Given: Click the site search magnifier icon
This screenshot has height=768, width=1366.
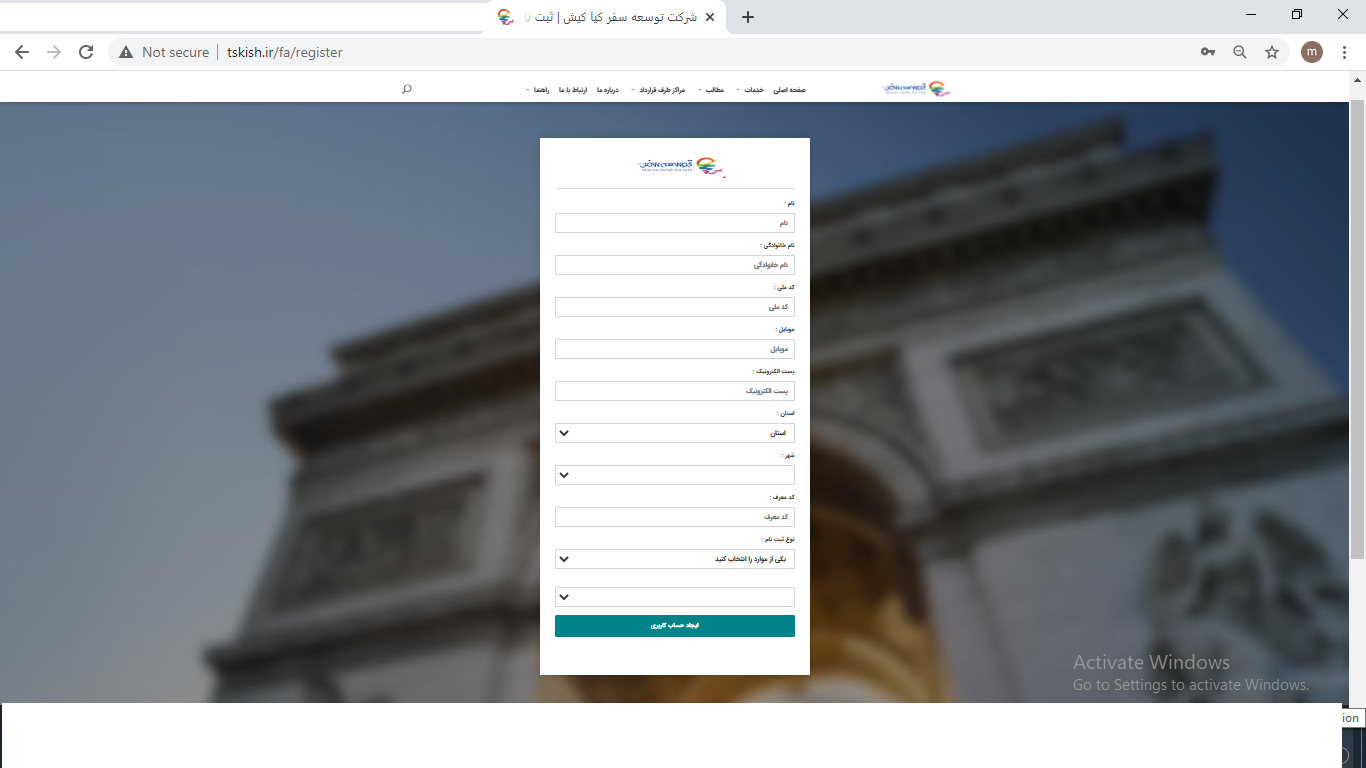Looking at the screenshot, I should click(x=406, y=89).
